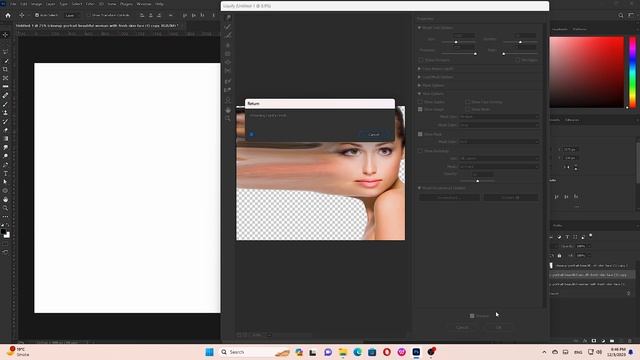Expand Face-Aware Liquify section
The width and height of the screenshot is (640, 360).
pos(419,69)
